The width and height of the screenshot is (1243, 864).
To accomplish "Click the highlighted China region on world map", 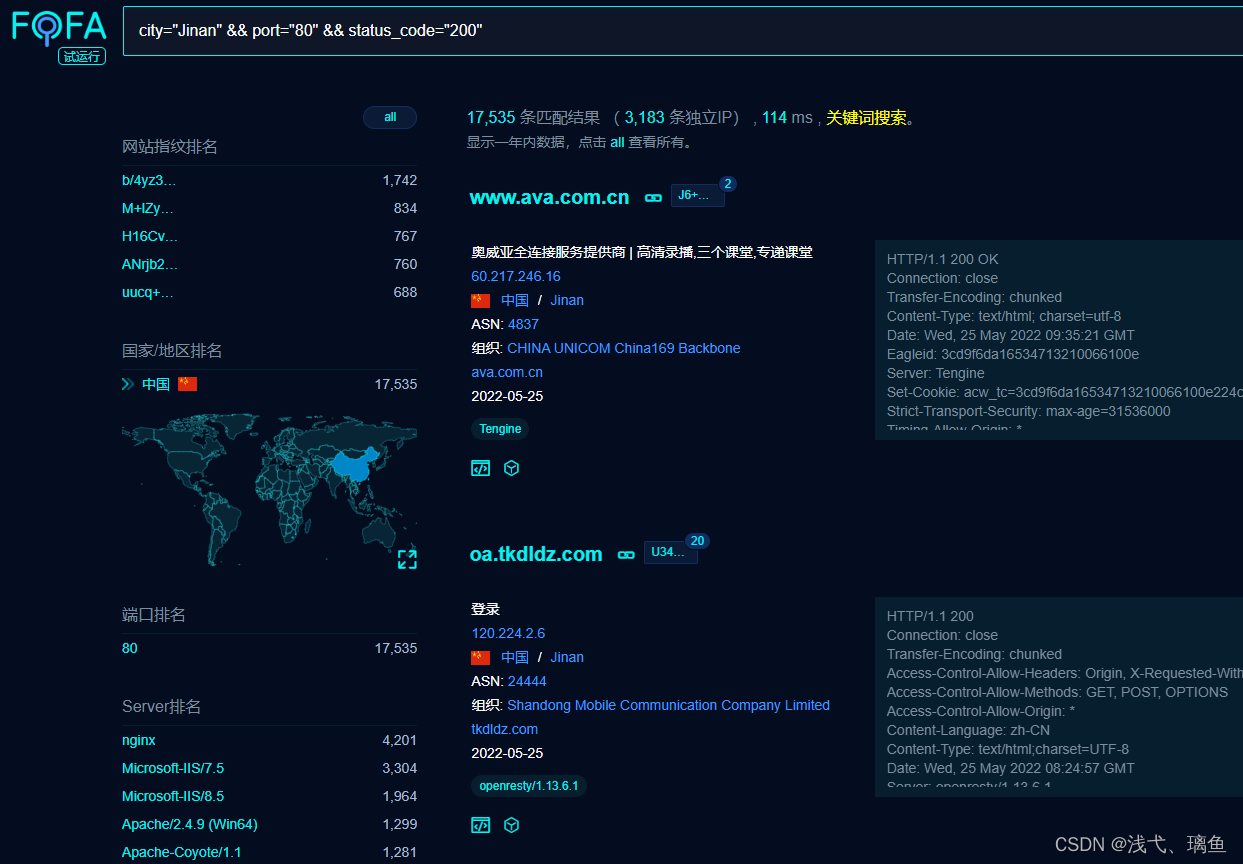I will [x=352, y=466].
